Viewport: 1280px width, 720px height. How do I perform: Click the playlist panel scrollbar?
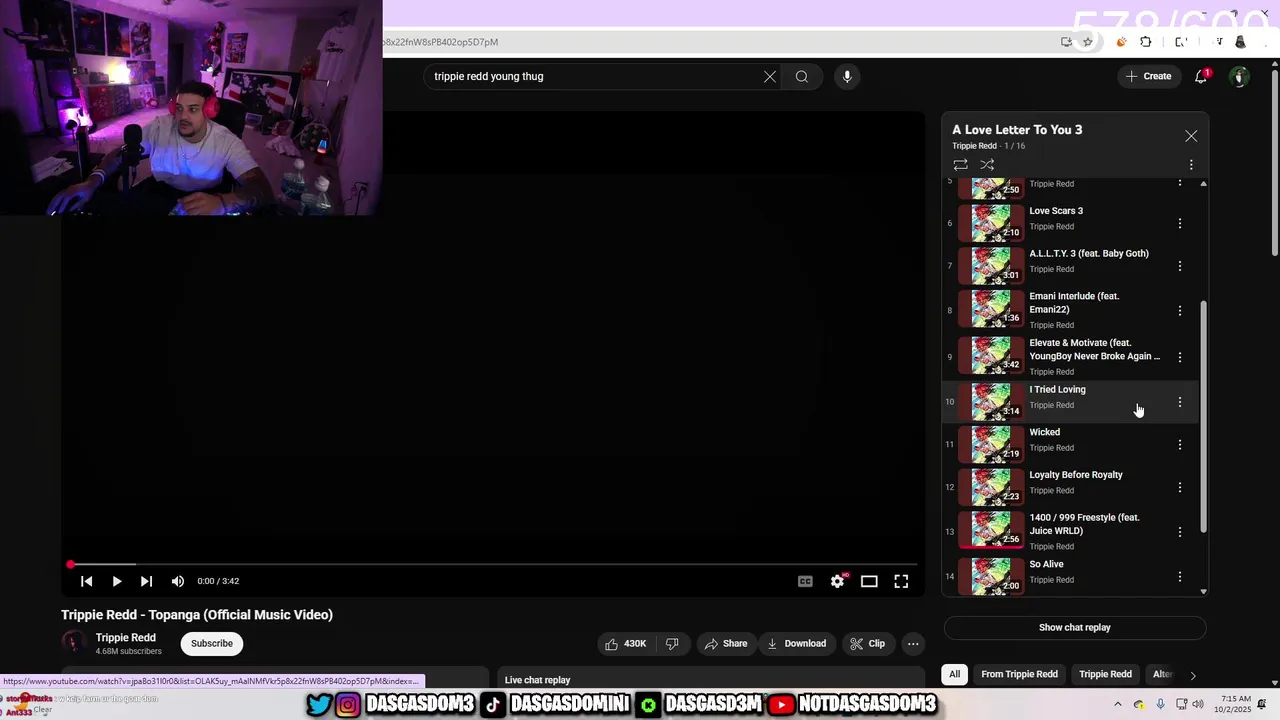1203,416
